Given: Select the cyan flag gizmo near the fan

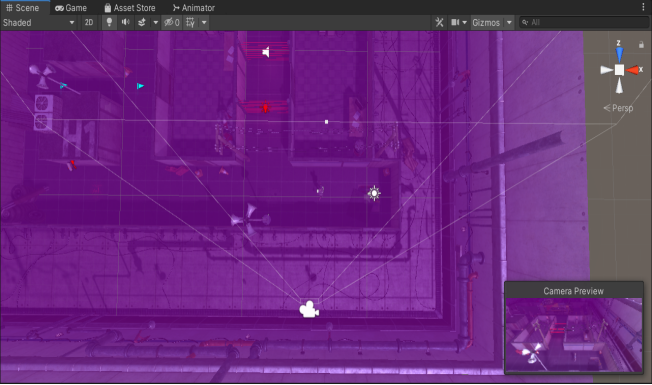Looking at the screenshot, I should pyautogui.click(x=63, y=86).
